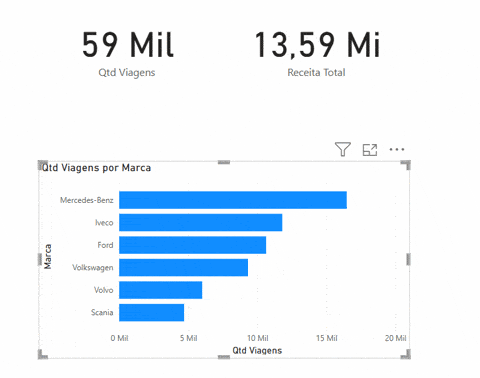Select the Iveco bar in the chart
480x378 pixels.
pos(200,222)
